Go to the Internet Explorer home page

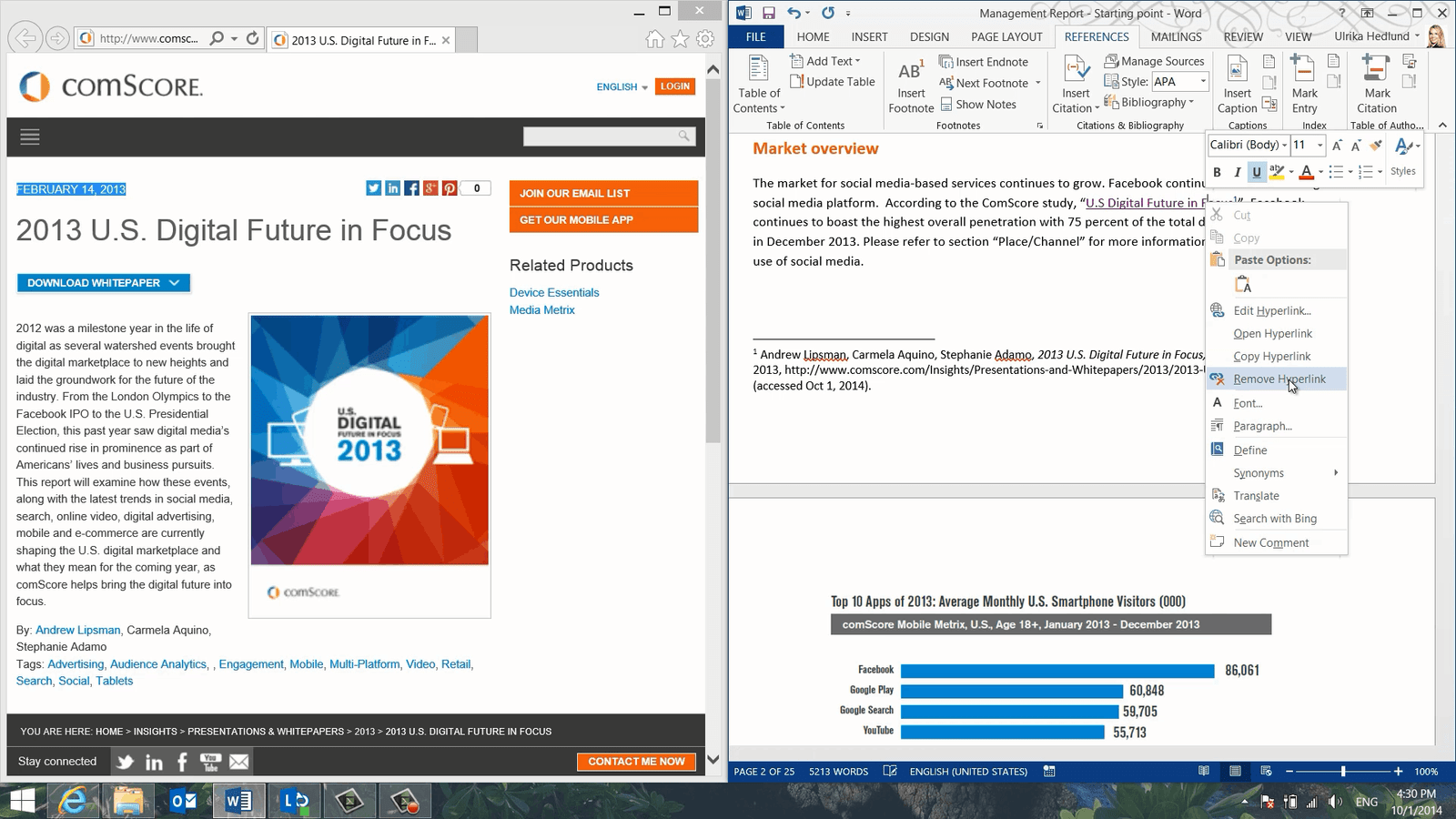(654, 38)
